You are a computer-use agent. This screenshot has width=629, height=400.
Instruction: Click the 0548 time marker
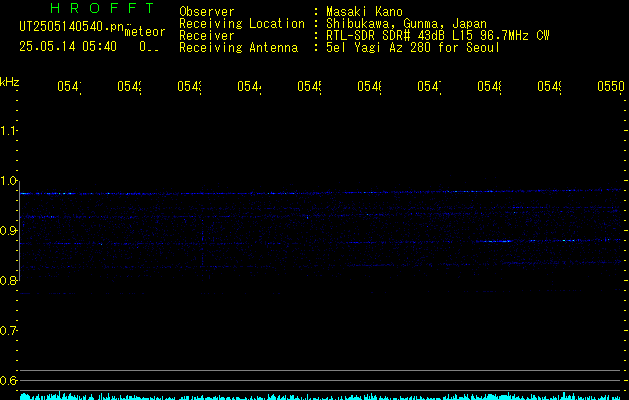(489, 87)
